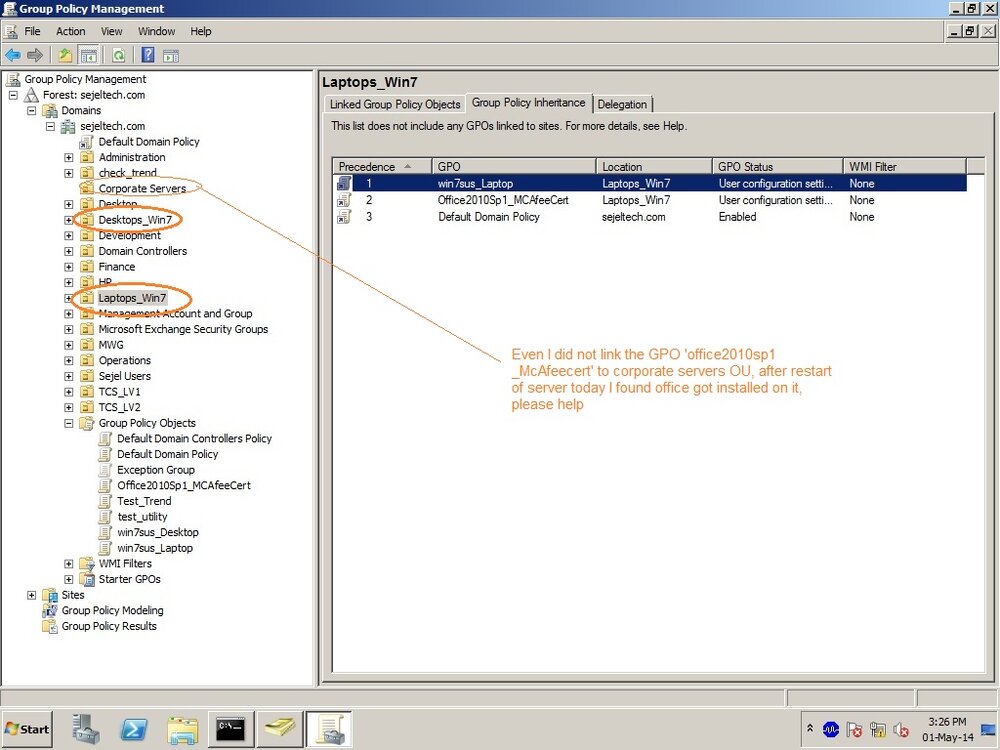The height and width of the screenshot is (750, 1000).
Task: Click the Forward arrow toolbar icon
Action: point(35,55)
